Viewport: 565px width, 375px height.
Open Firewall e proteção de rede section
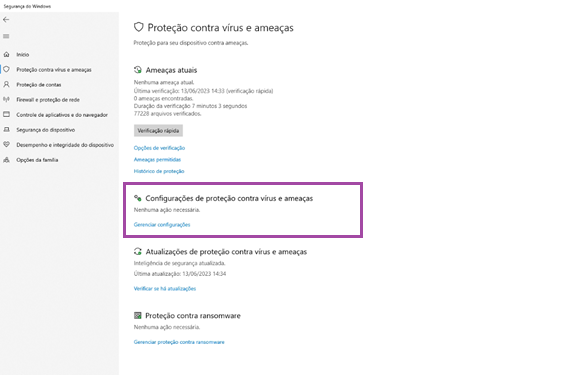coord(48,100)
